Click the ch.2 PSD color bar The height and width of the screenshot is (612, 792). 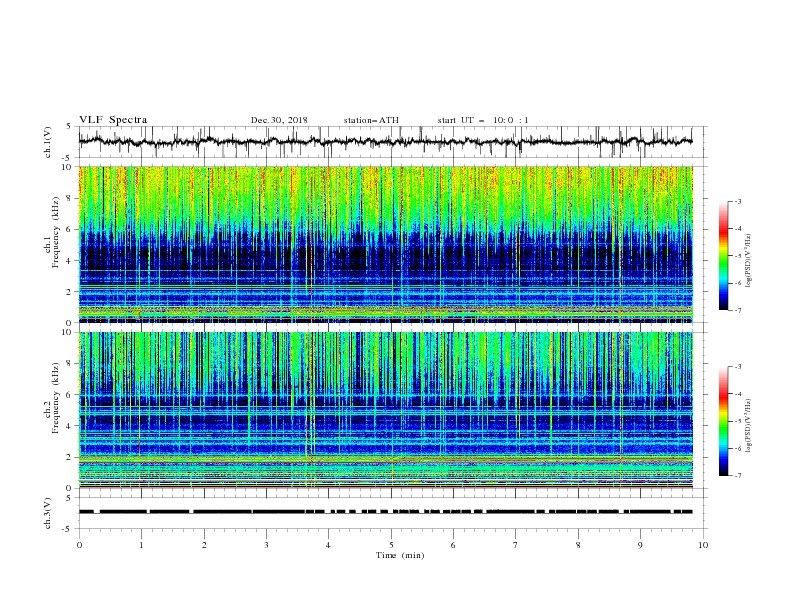pos(723,421)
